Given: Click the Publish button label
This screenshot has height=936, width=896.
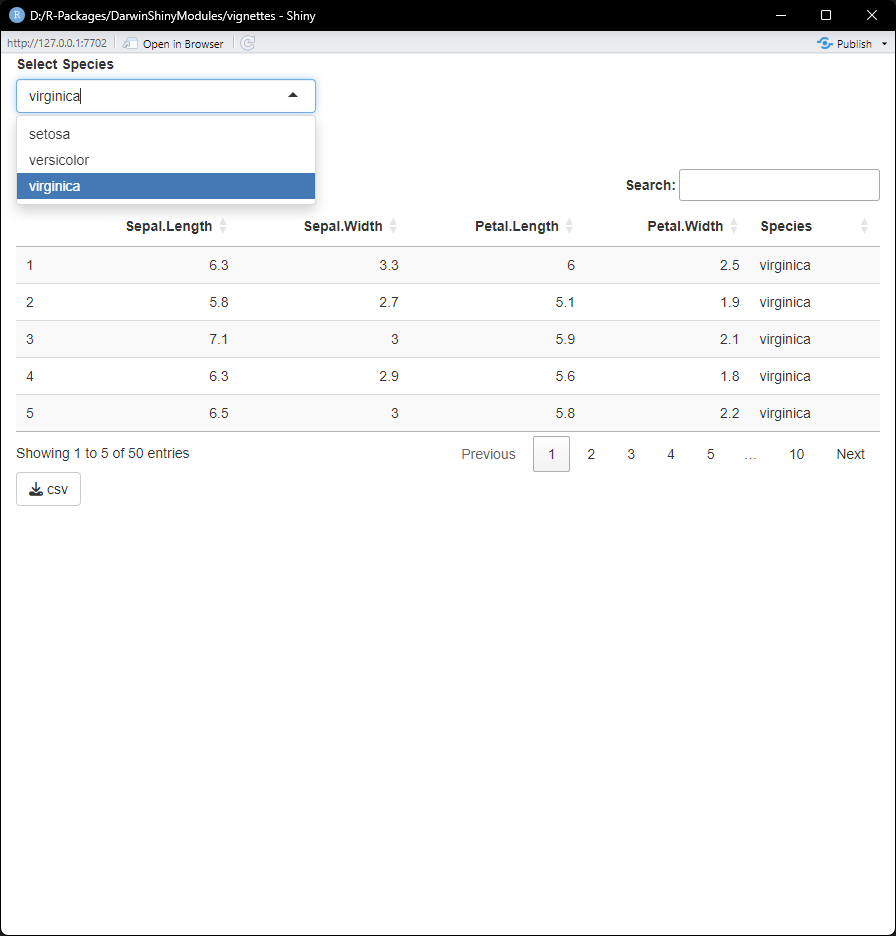Looking at the screenshot, I should [854, 44].
